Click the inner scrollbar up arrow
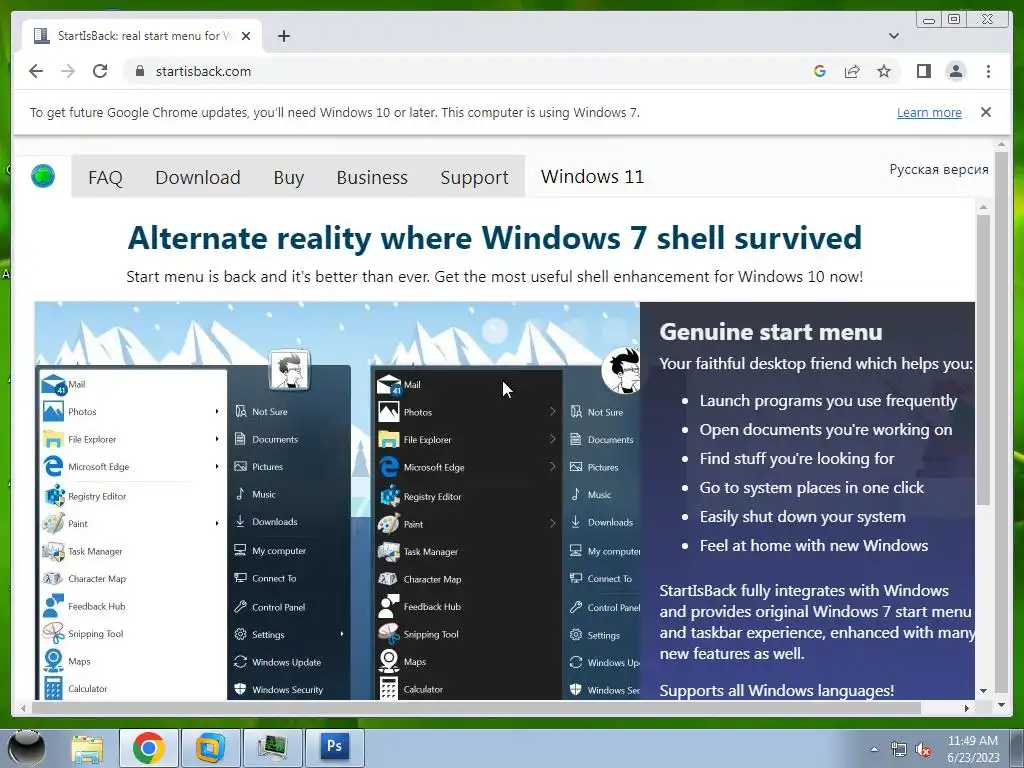Screen dimensions: 1024x768 point(984,207)
